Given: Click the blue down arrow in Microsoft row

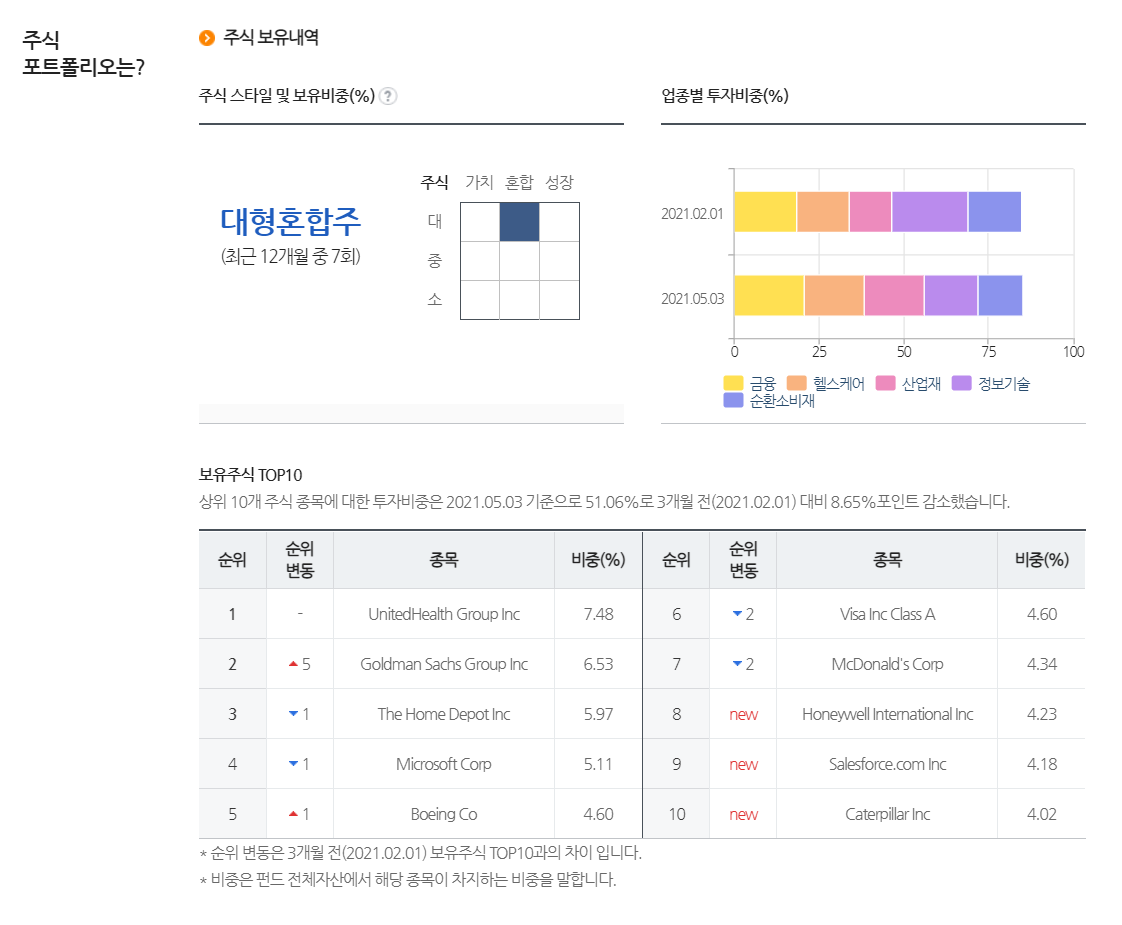Looking at the screenshot, I should coord(293,764).
